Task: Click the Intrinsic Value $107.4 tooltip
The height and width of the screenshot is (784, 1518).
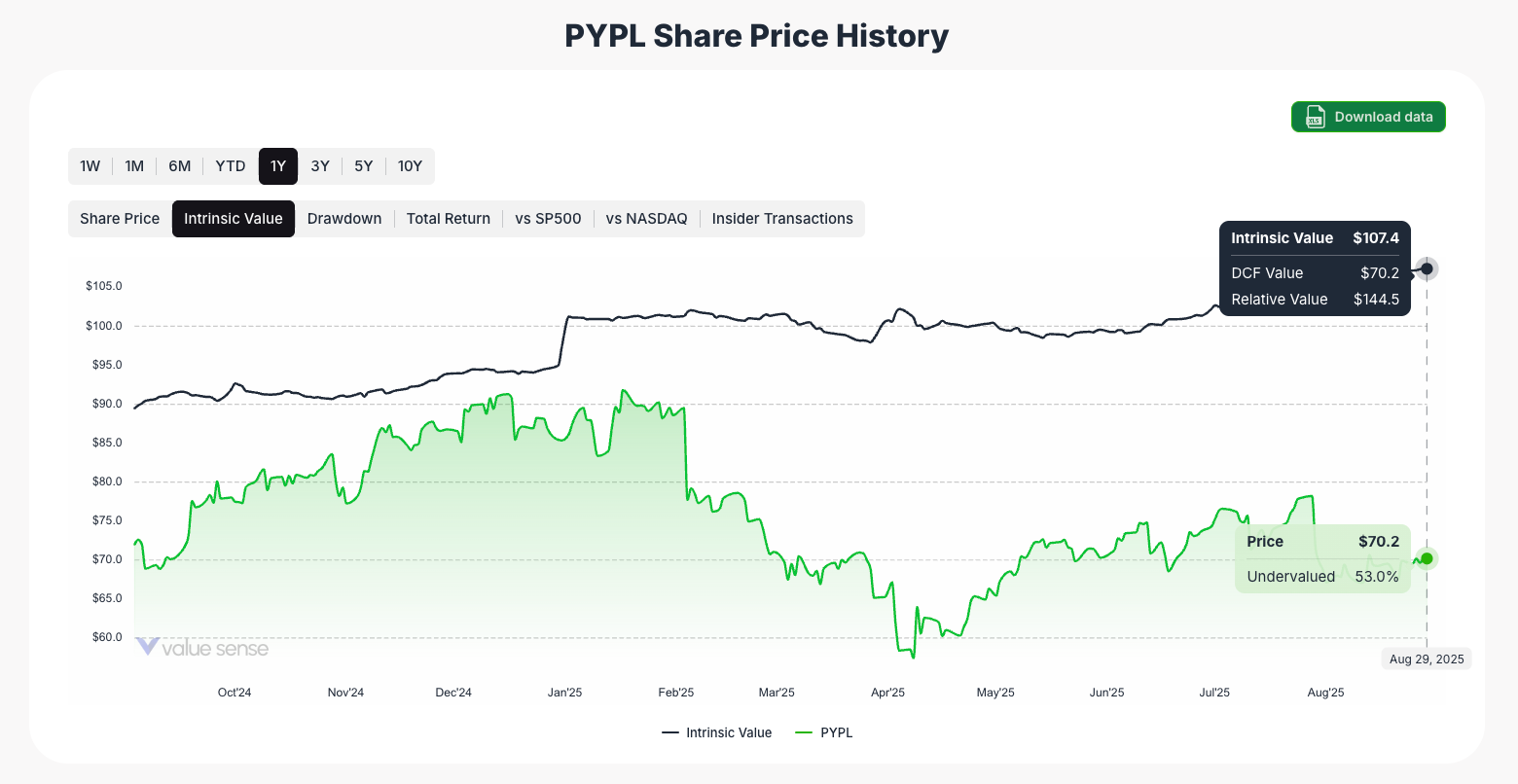Action: point(1314,237)
